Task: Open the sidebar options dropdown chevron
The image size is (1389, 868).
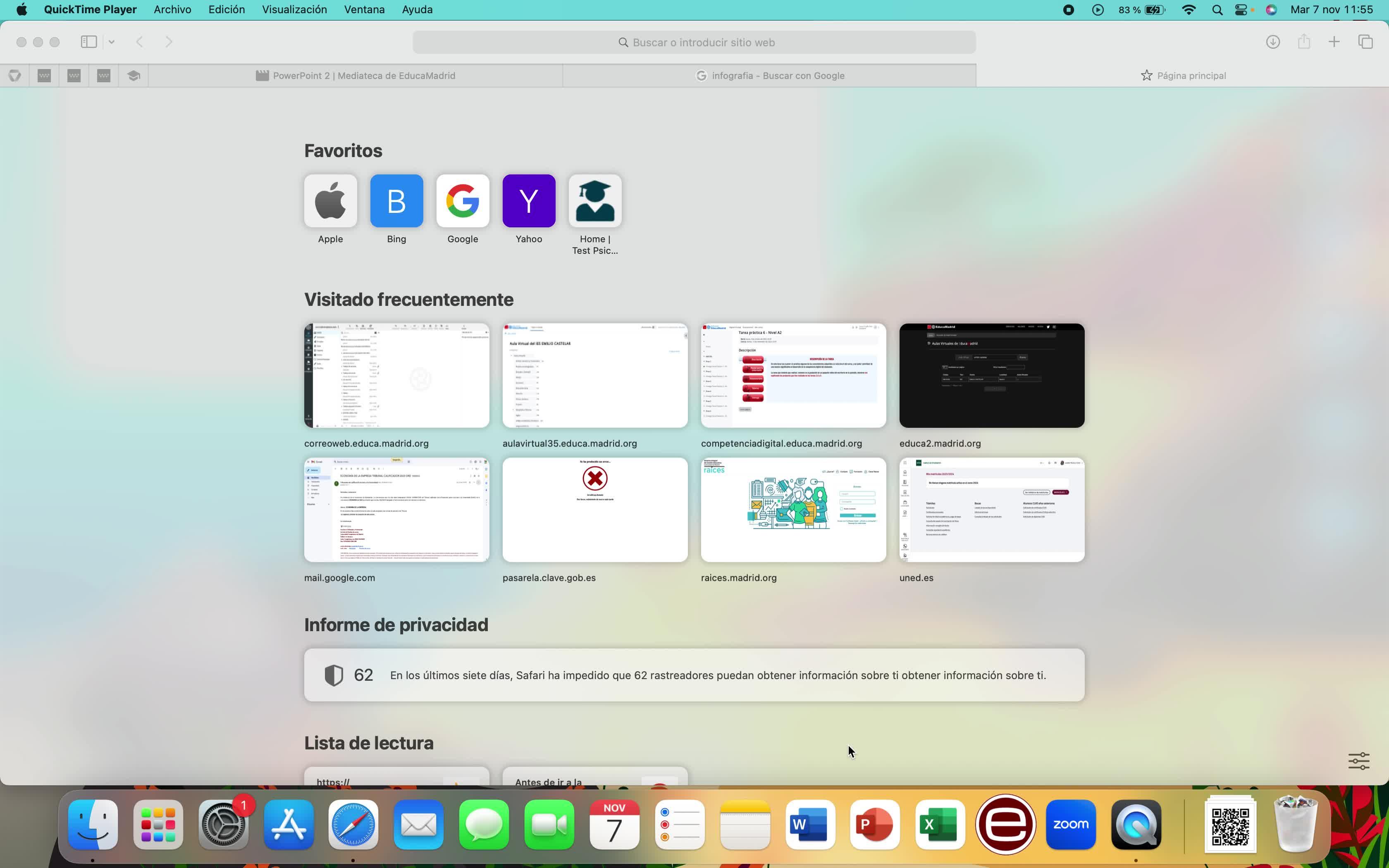Action: (111, 42)
